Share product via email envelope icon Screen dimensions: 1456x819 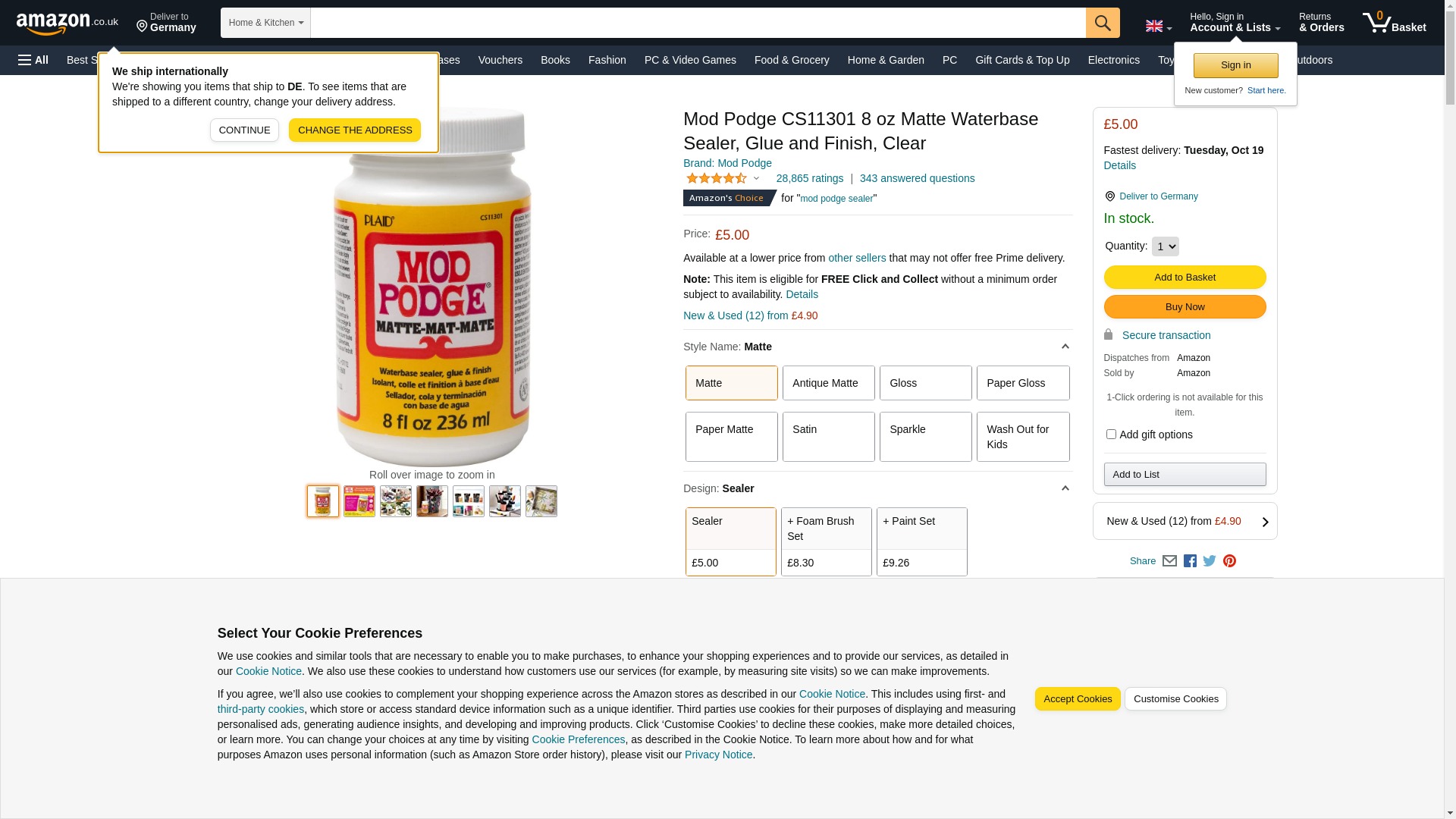[x=1169, y=561]
